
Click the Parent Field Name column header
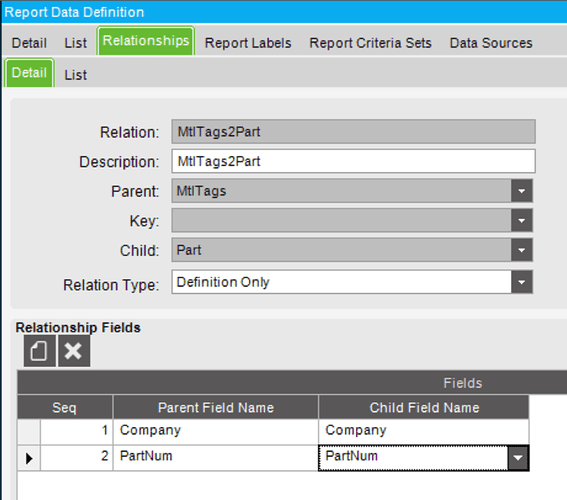pyautogui.click(x=216, y=407)
